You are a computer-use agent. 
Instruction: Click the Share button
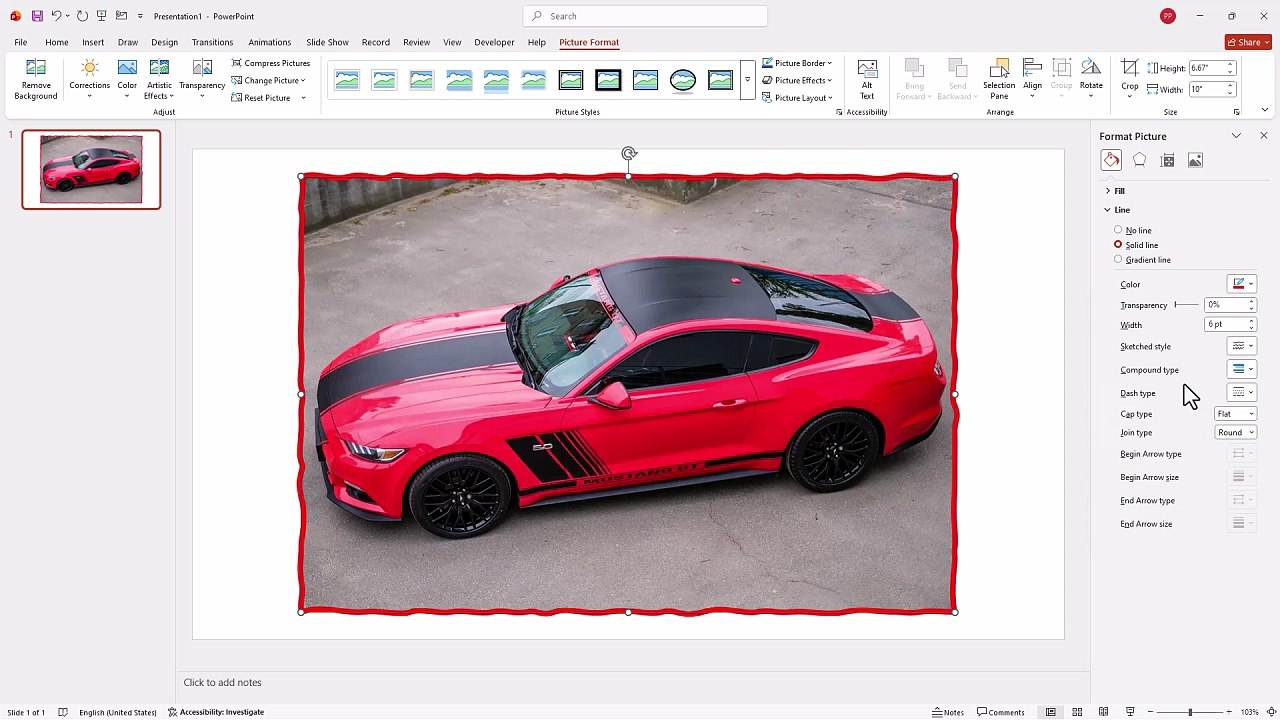coord(1248,42)
